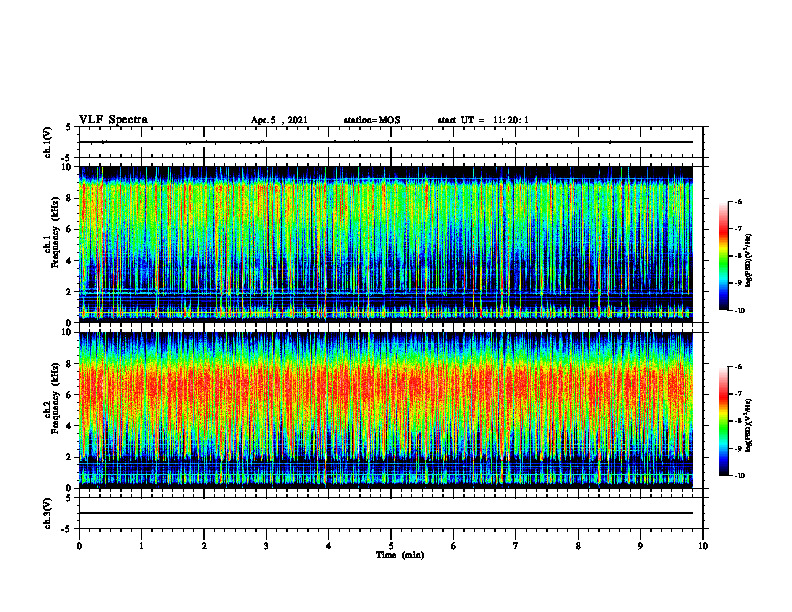The height and width of the screenshot is (612, 792).
Task: Click the 'start UT = 11:20: 1' text
Action: (x=483, y=120)
